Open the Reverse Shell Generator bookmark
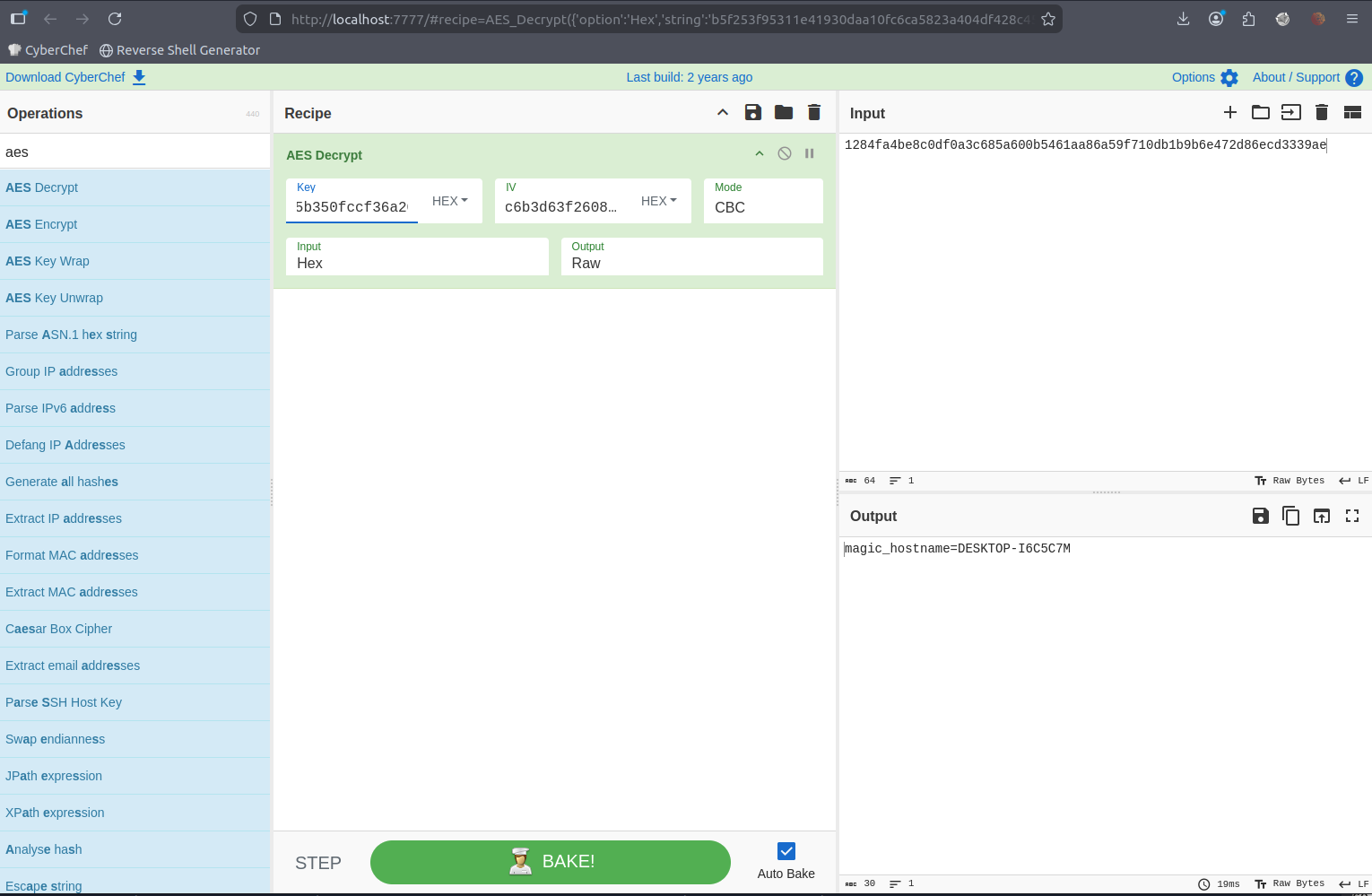The height and width of the screenshot is (896, 1372). pyautogui.click(x=179, y=50)
